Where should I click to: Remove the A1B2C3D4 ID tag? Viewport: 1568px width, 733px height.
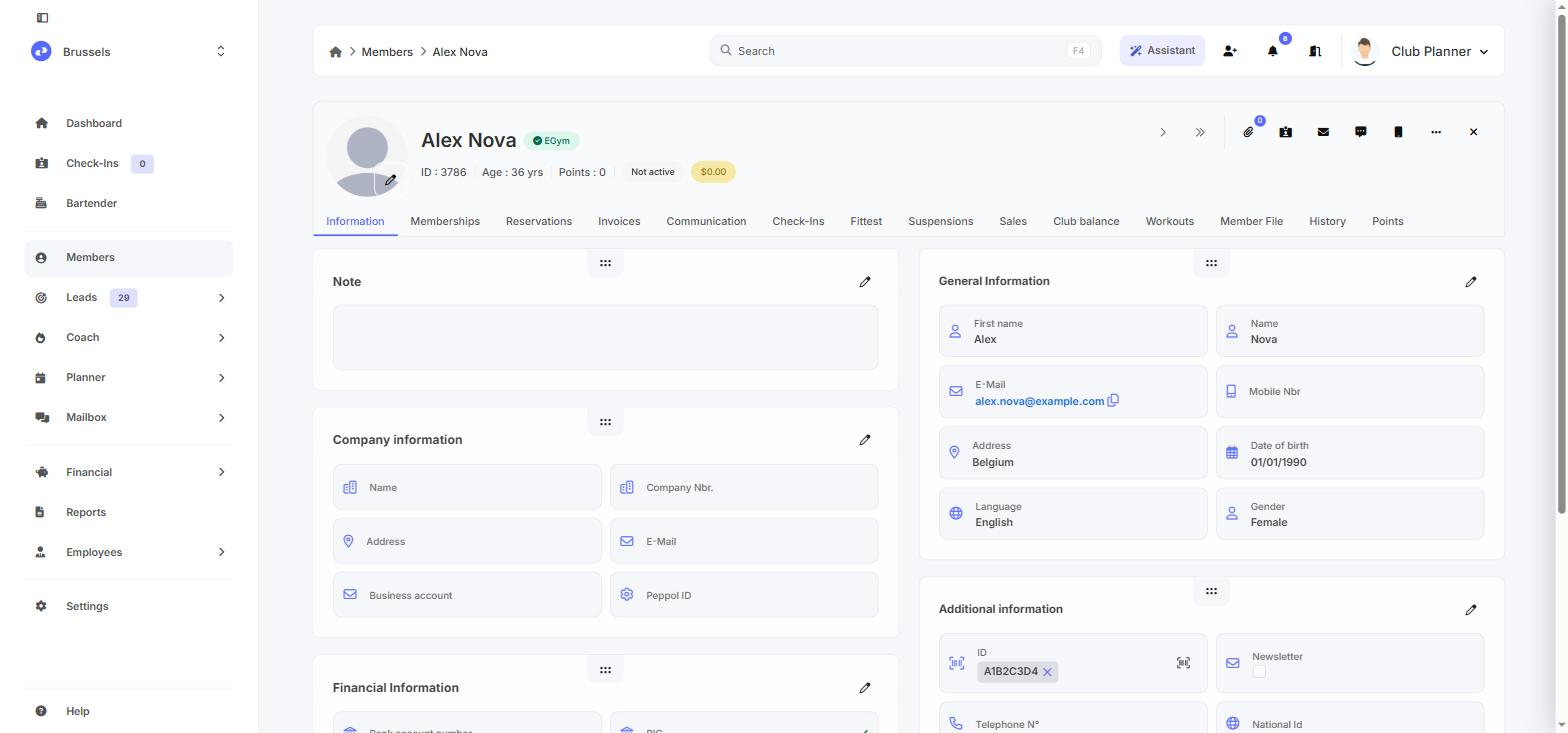tap(1047, 672)
